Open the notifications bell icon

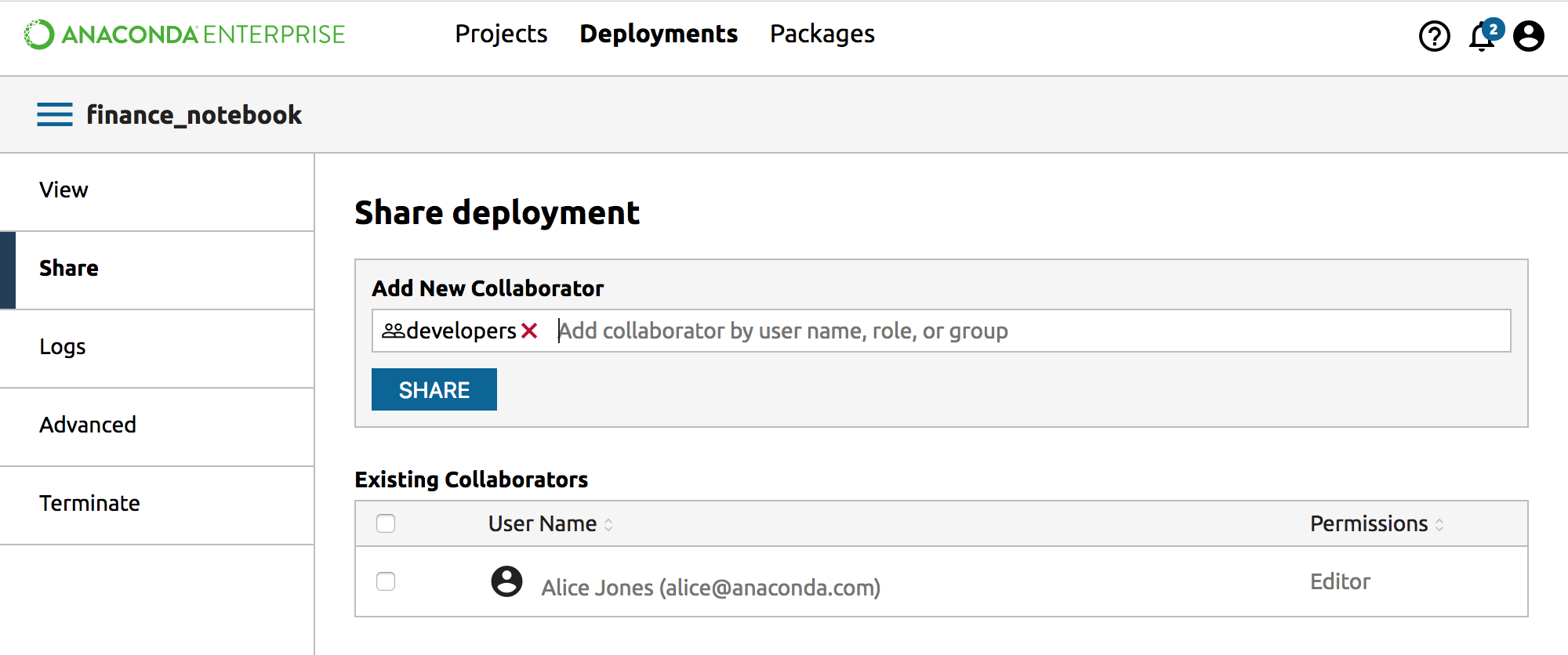coord(1481,37)
